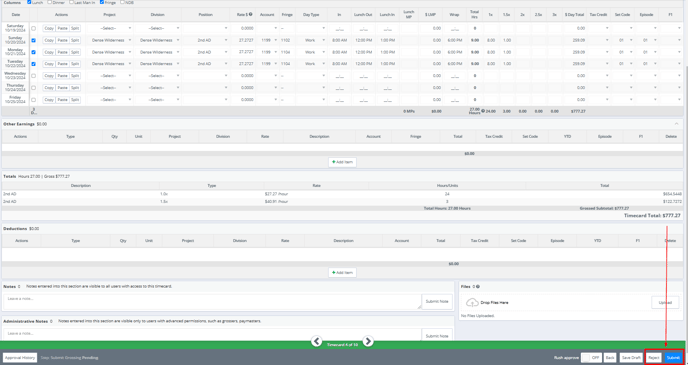Check the Saturday 10/19 row checkbox
688x365 pixels.
(x=33, y=28)
